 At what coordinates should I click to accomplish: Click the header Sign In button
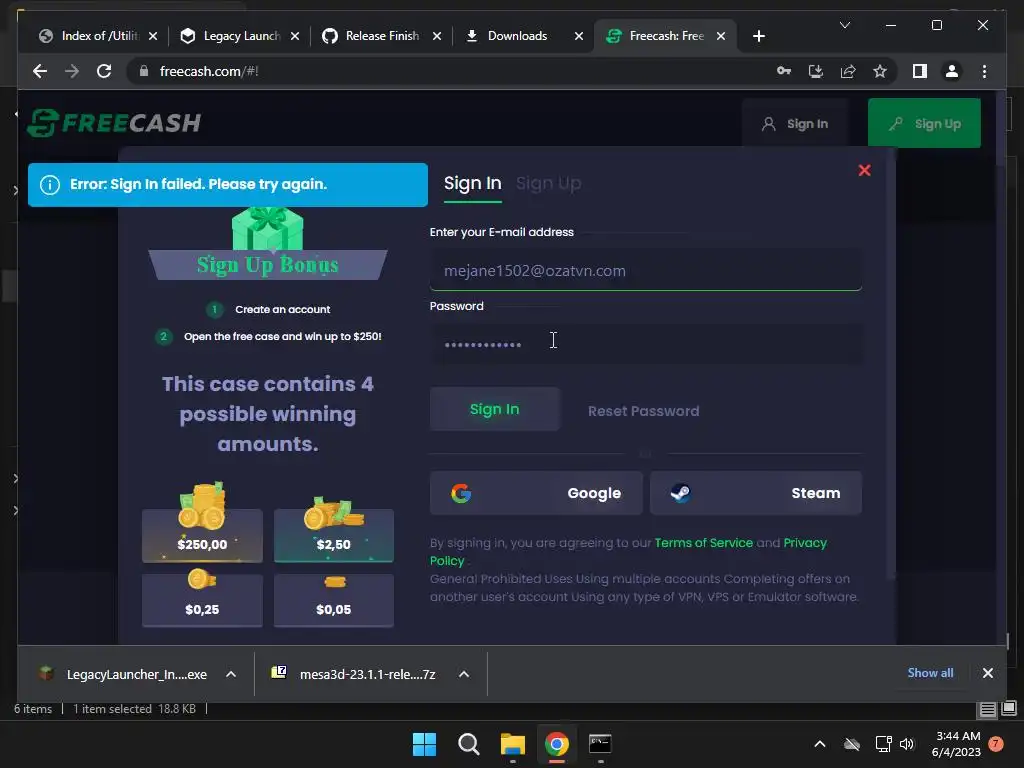click(x=795, y=123)
